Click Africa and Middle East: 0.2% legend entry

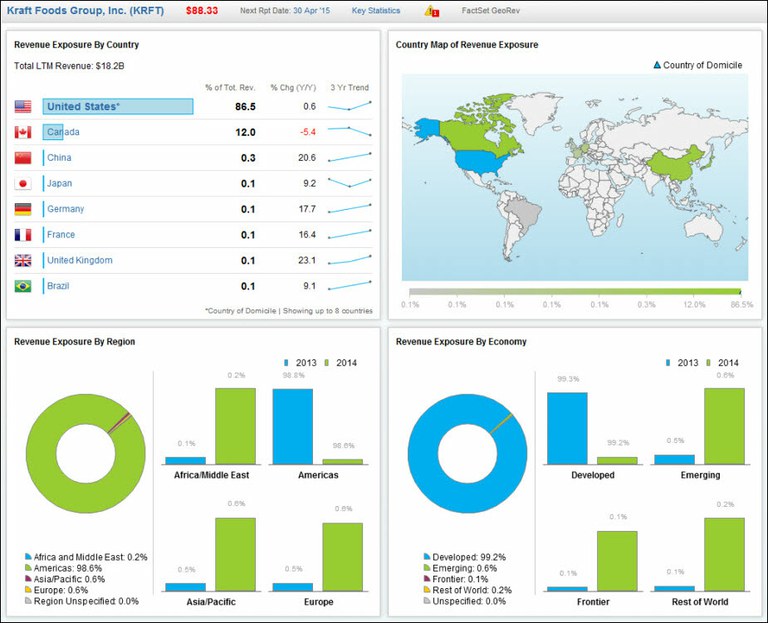click(x=86, y=557)
